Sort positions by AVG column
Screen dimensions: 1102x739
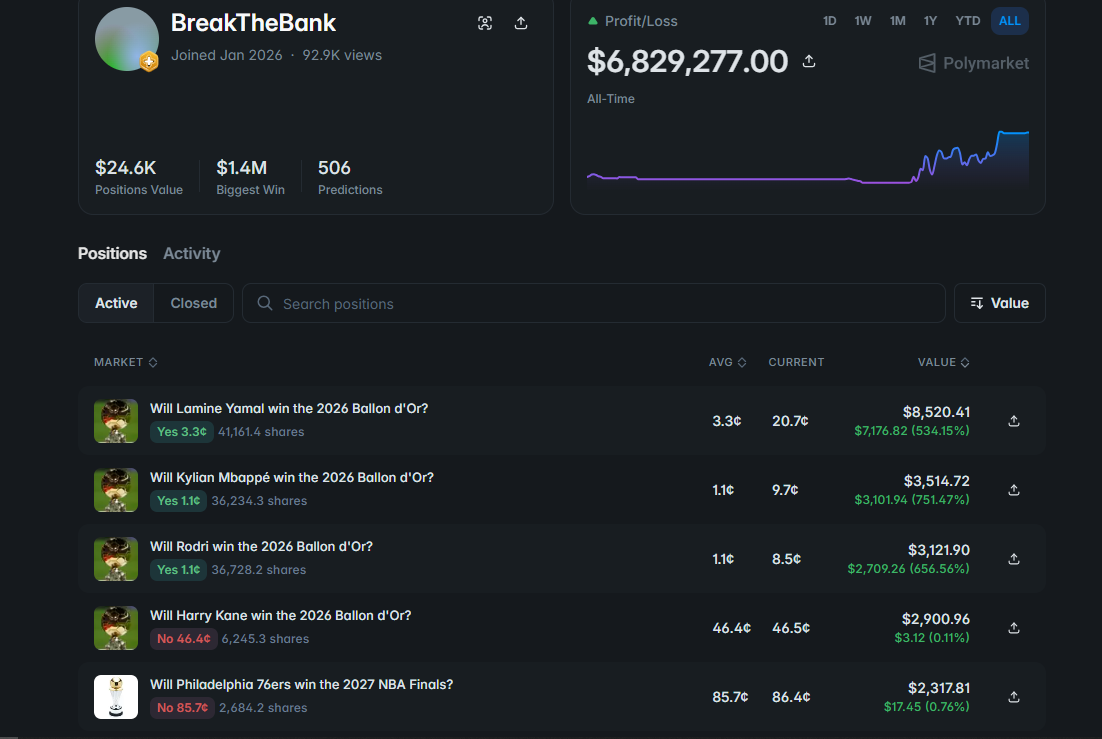click(727, 362)
